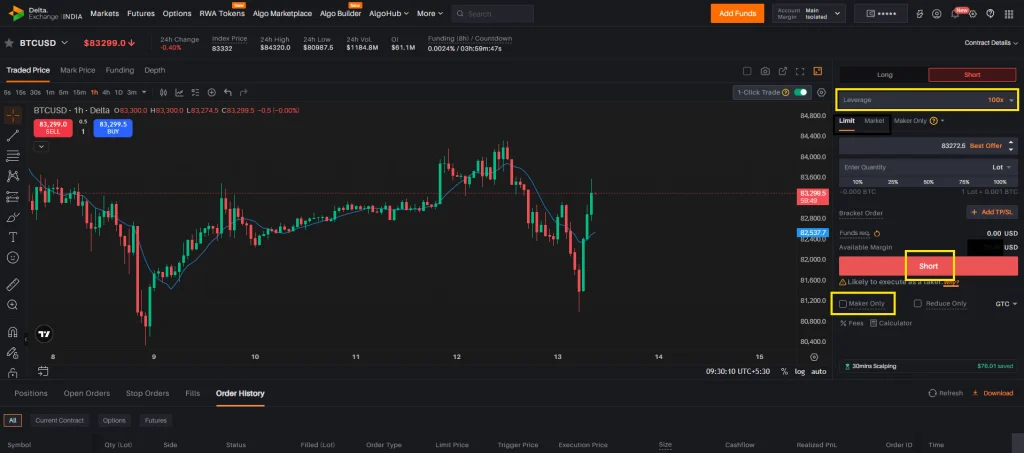Viewport: 1024px width, 453px height.
Task: Activate the zoom in tool
Action: 13,305
